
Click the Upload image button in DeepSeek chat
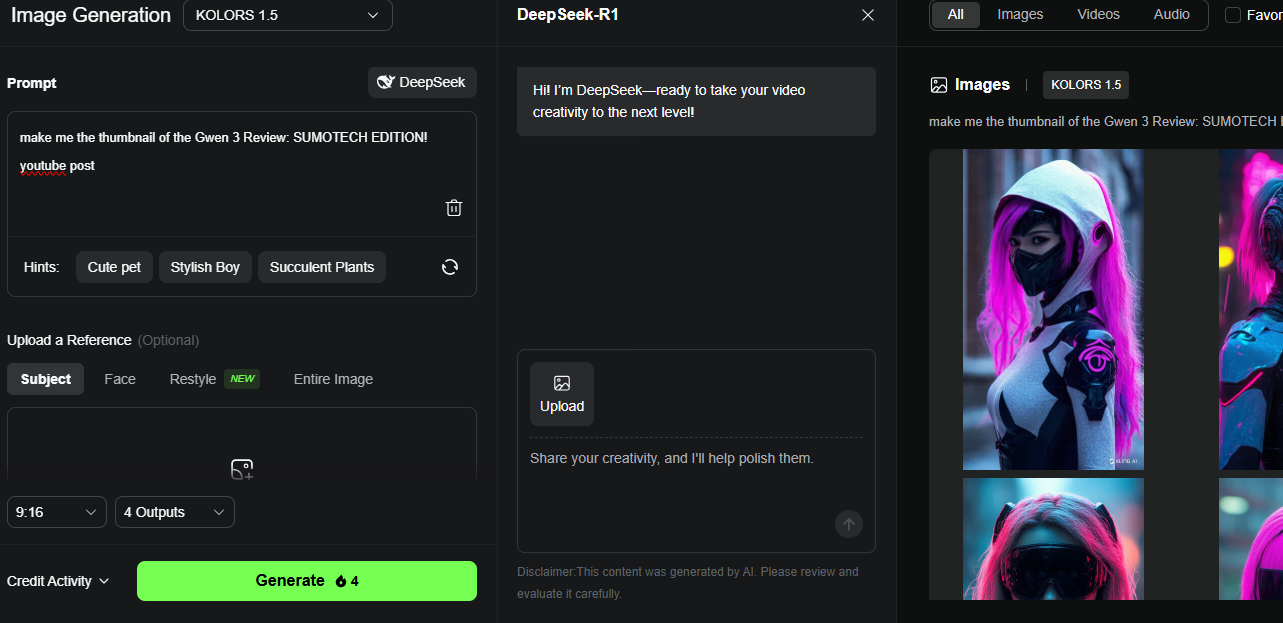point(562,394)
